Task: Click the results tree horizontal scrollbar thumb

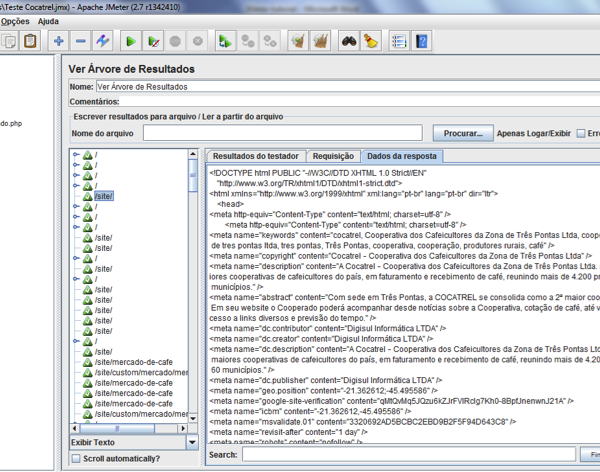Action: tap(117, 428)
